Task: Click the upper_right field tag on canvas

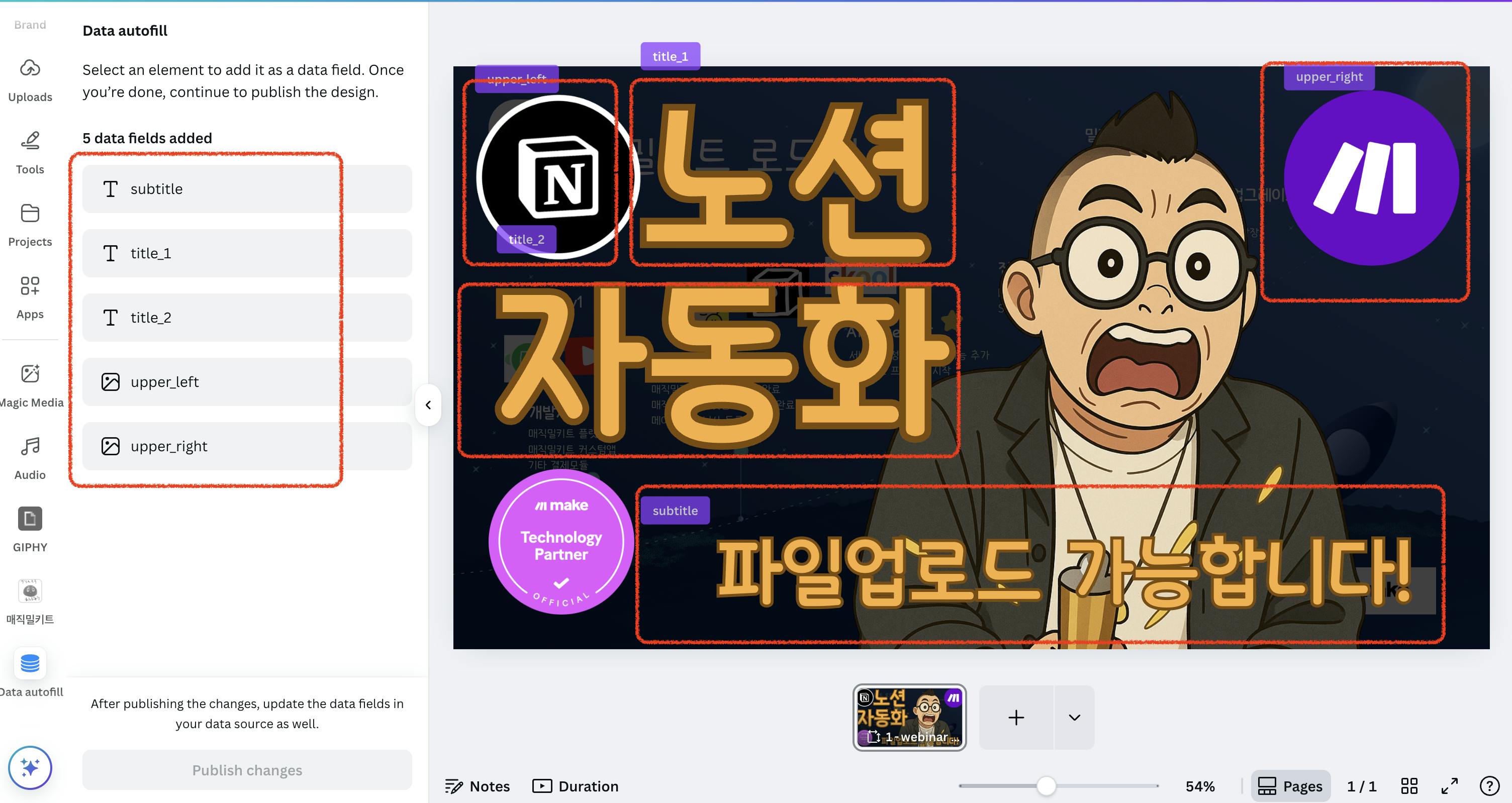Action: tap(1330, 76)
